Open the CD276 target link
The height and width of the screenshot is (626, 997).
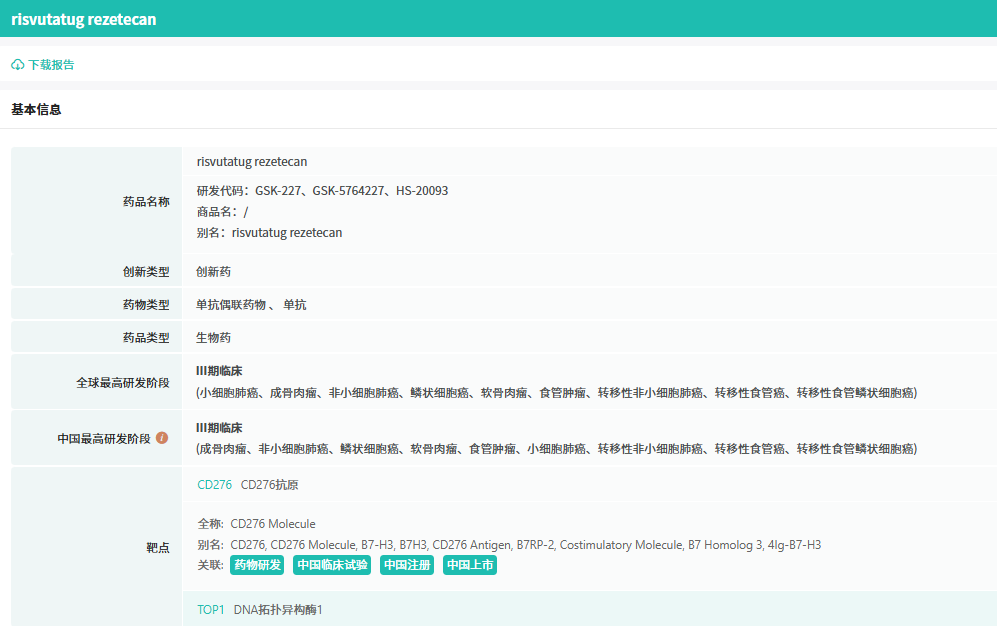point(214,485)
